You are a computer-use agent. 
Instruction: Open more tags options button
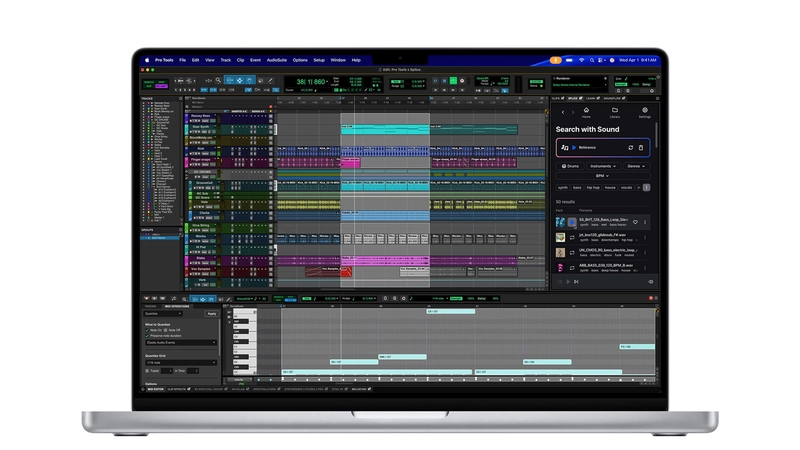[646, 187]
